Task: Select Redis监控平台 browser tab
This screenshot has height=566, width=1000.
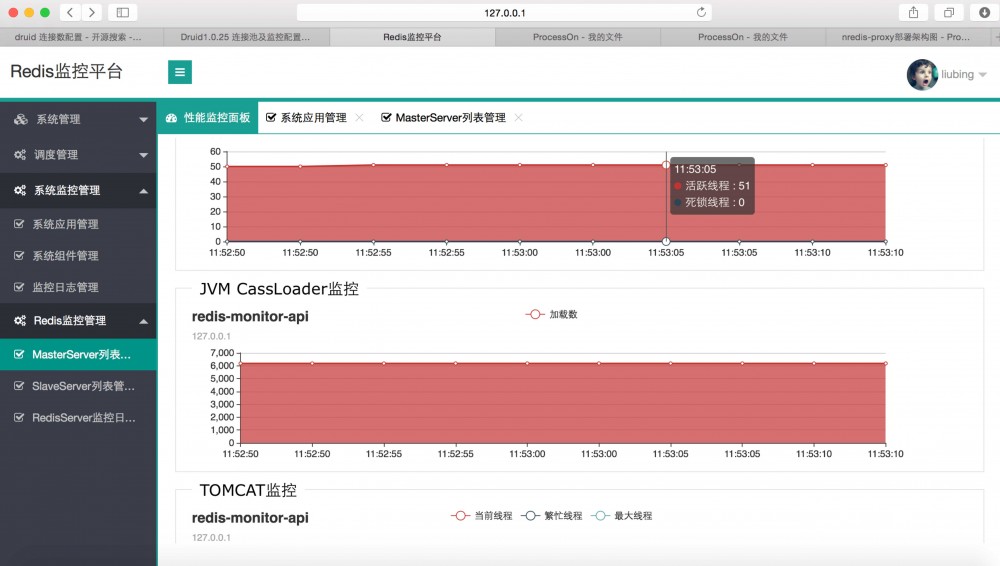Action: [412, 37]
